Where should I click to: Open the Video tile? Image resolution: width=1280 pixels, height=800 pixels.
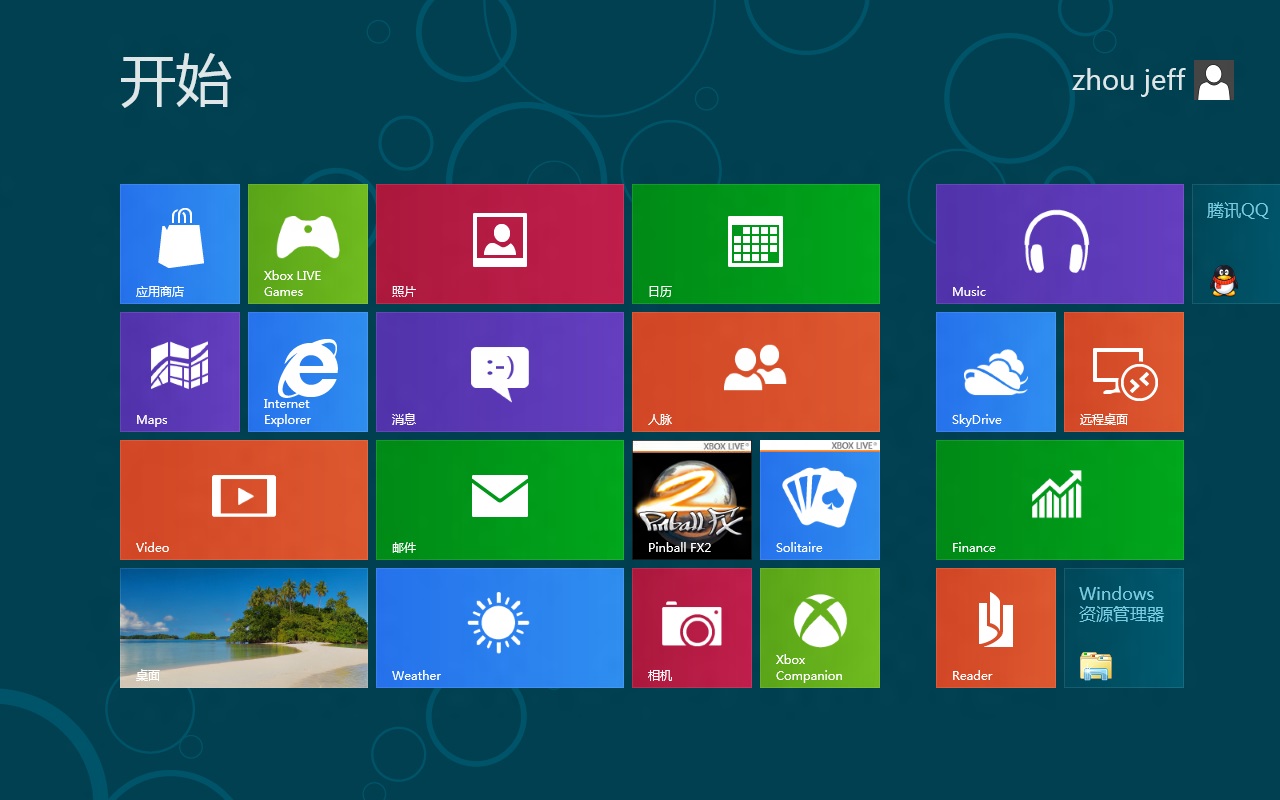[x=244, y=500]
